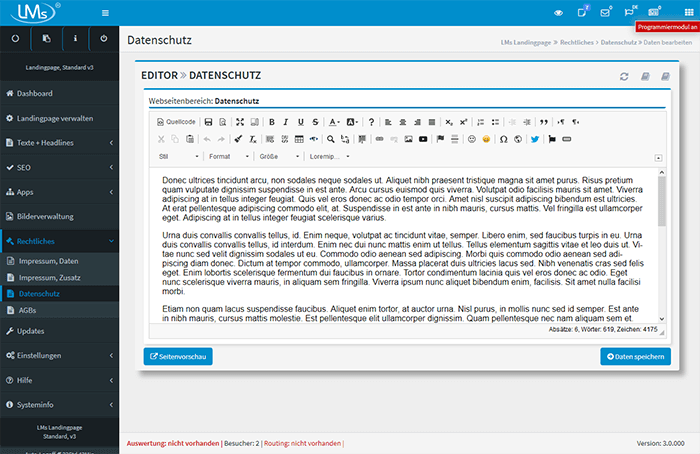Insert a bulleted list

tap(495, 122)
